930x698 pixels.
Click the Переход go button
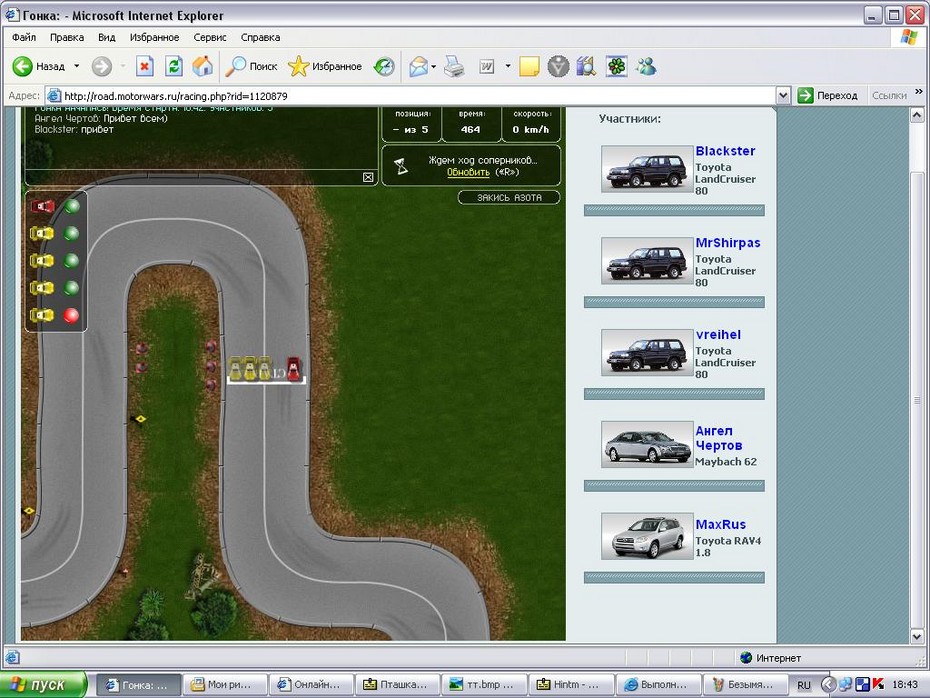(828, 95)
